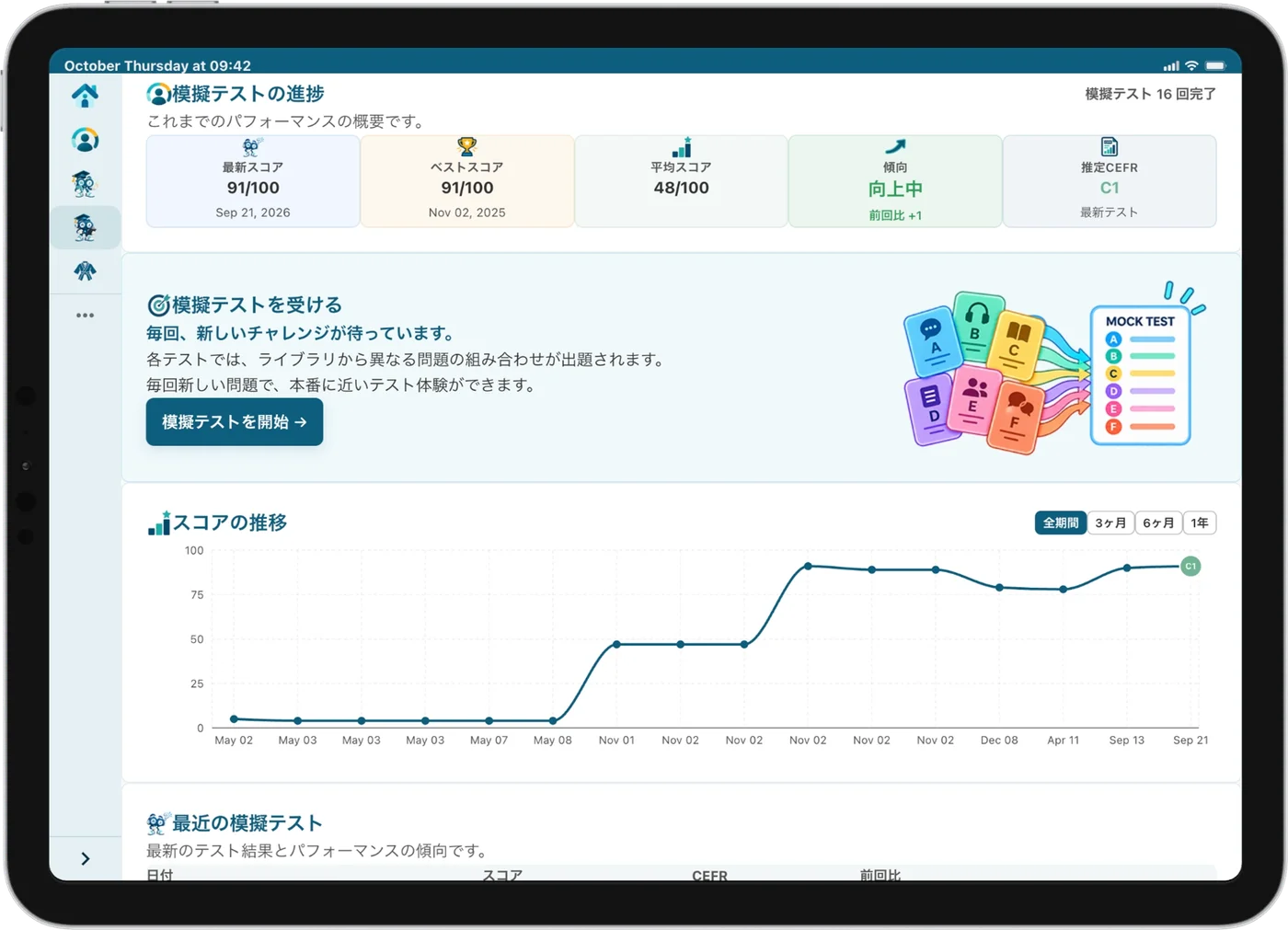Tap the Wi-Fi icon in the status bar
Viewport: 1288px width, 930px height.
(1191, 65)
